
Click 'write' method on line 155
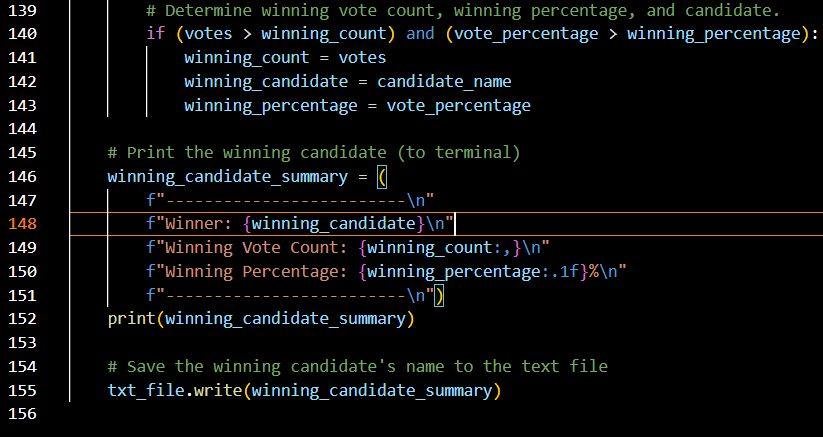[218, 390]
